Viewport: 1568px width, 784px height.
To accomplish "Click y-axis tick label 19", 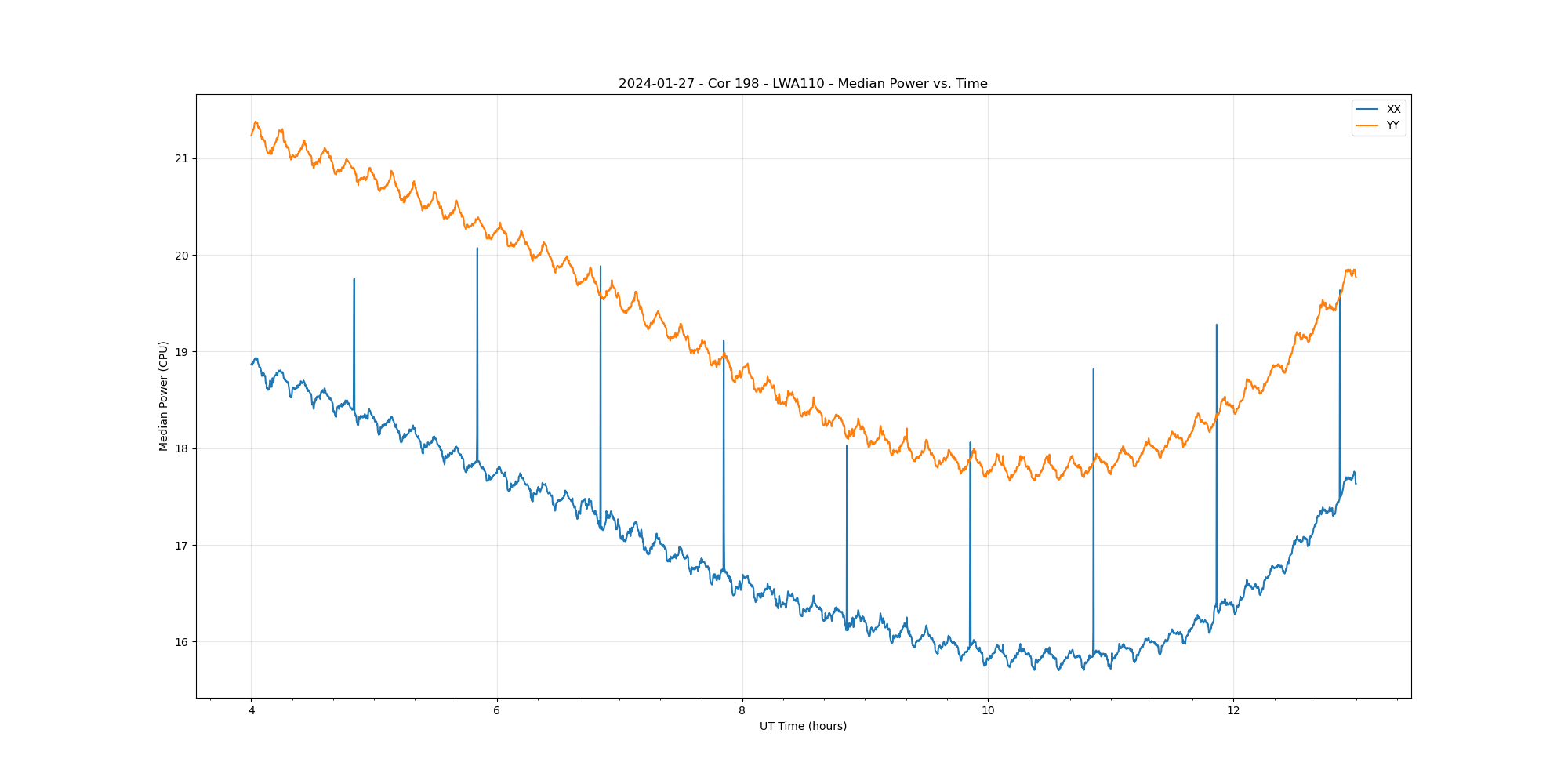I will point(182,352).
